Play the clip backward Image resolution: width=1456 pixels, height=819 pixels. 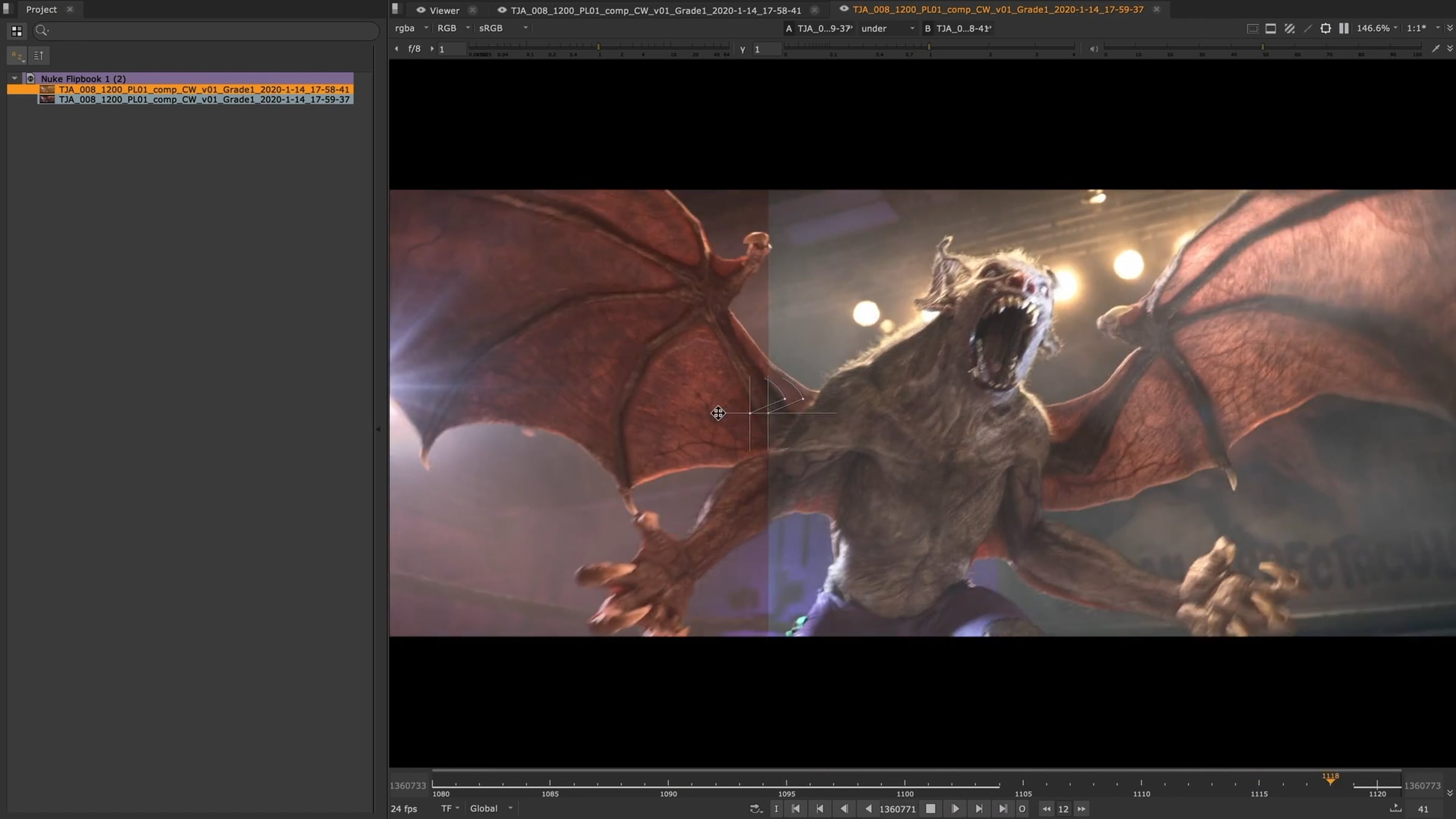[x=868, y=809]
